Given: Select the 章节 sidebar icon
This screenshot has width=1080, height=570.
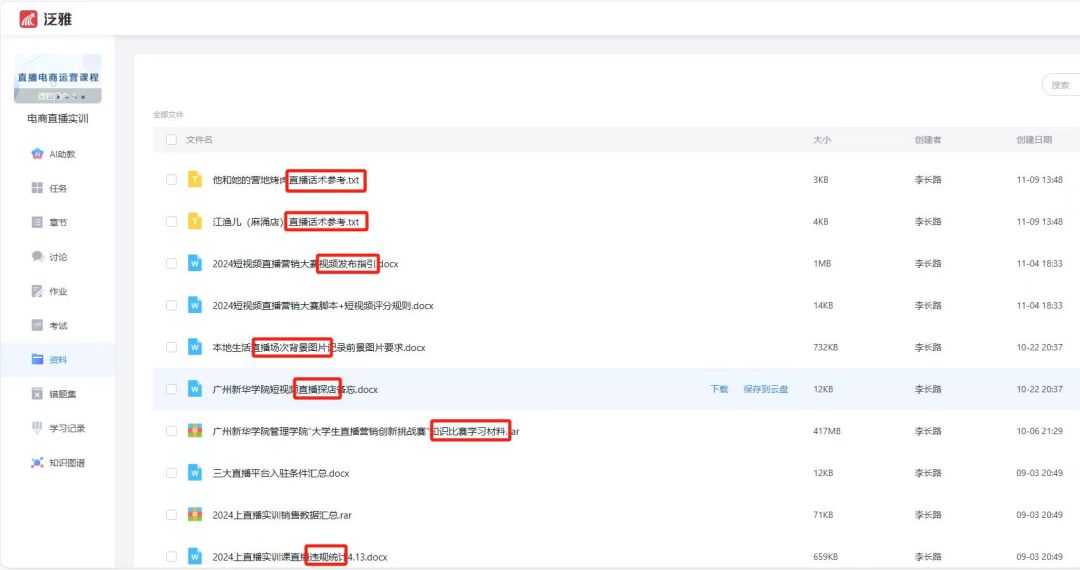Looking at the screenshot, I should (x=38, y=222).
